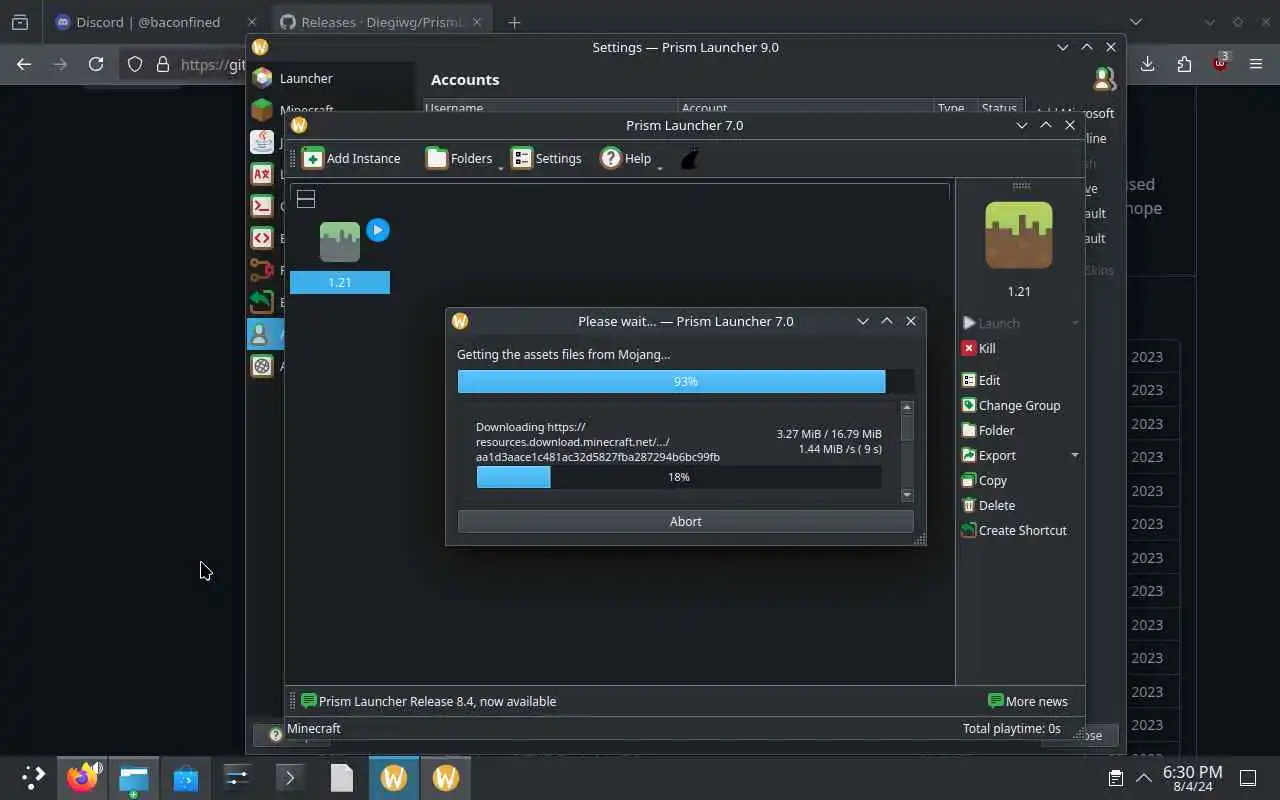Select green arrow external tools icon in Settings
This screenshot has width=1280, height=800.
(262, 301)
